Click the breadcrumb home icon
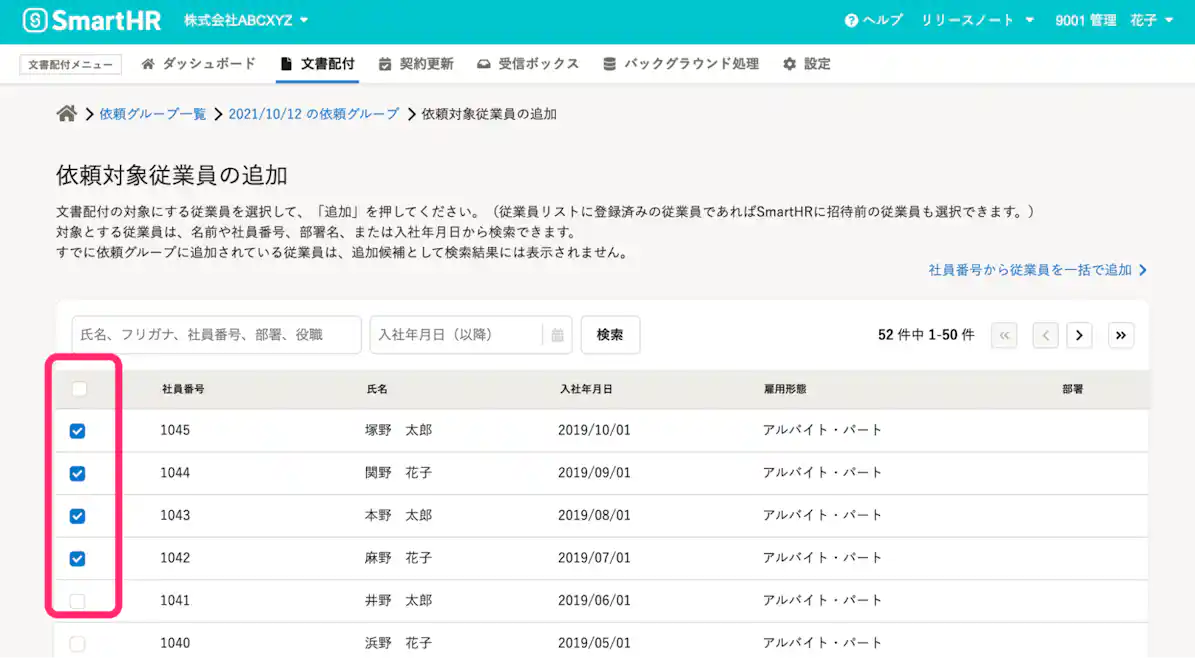 click(66, 113)
